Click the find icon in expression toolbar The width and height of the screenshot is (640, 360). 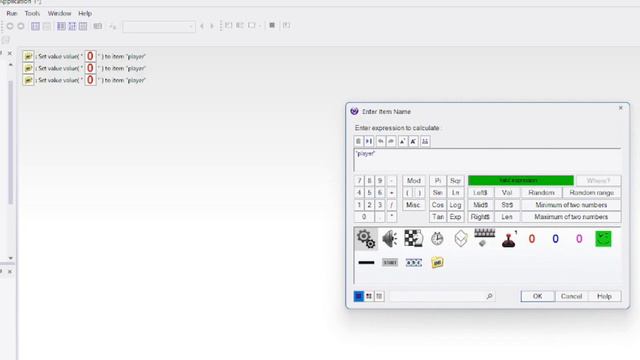(424, 141)
